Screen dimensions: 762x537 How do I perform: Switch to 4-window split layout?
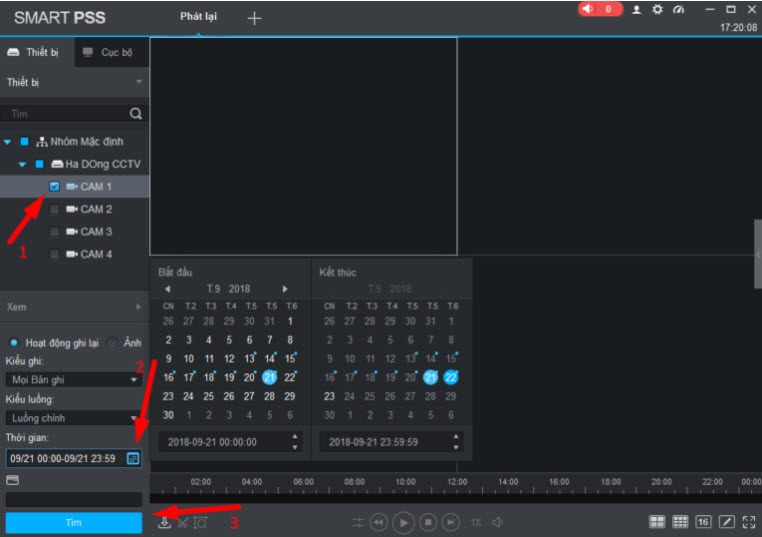(x=657, y=522)
